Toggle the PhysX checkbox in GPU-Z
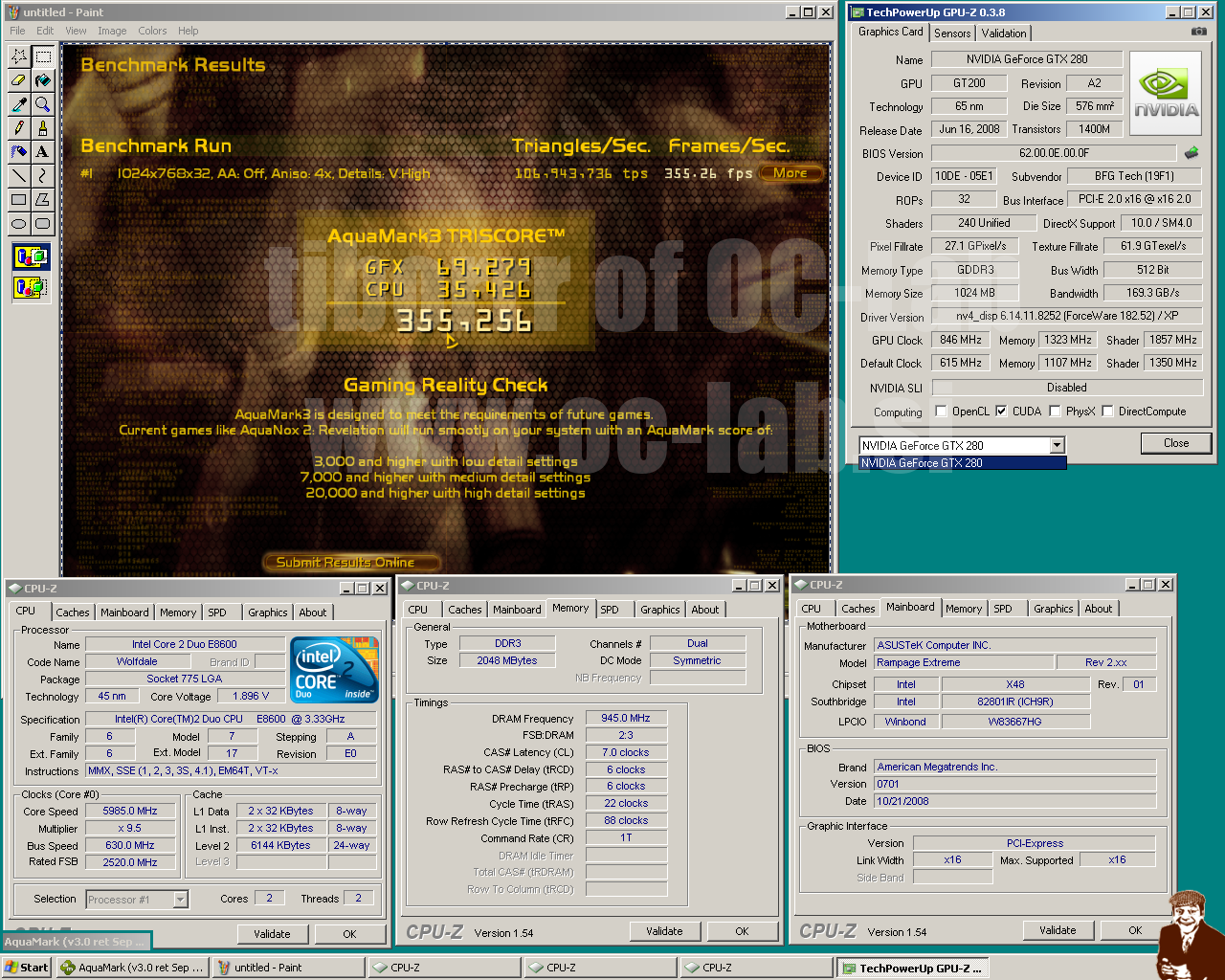 1055,412
